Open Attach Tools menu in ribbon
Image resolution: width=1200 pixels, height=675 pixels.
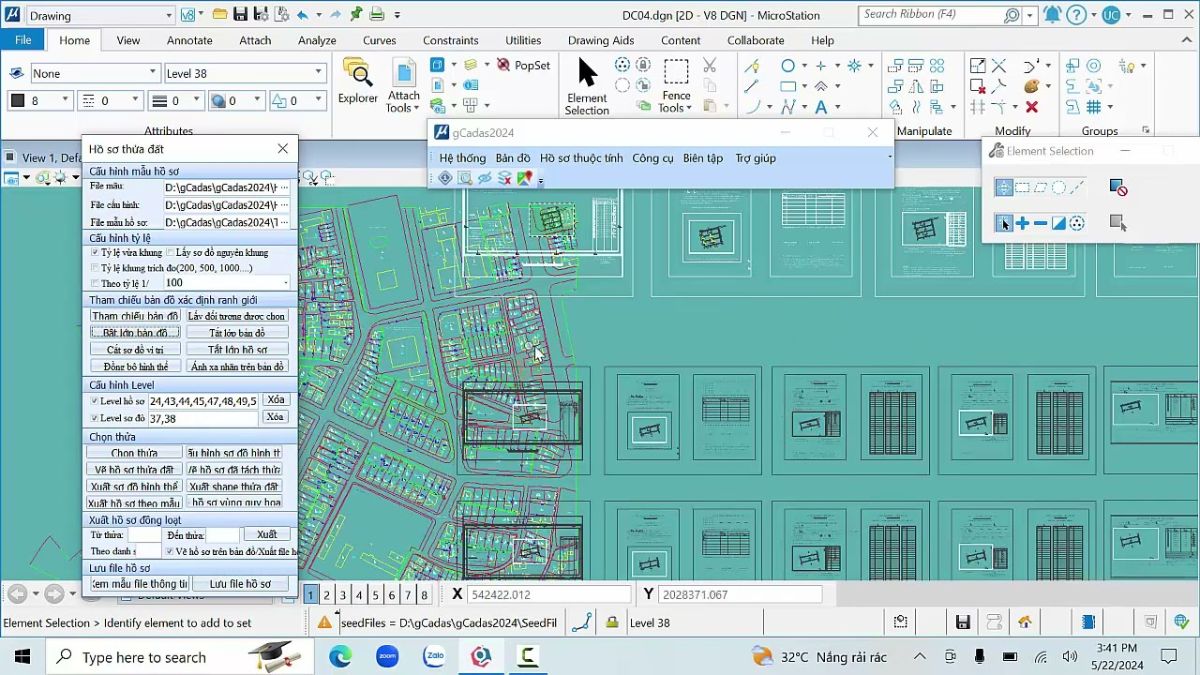[x=404, y=86]
